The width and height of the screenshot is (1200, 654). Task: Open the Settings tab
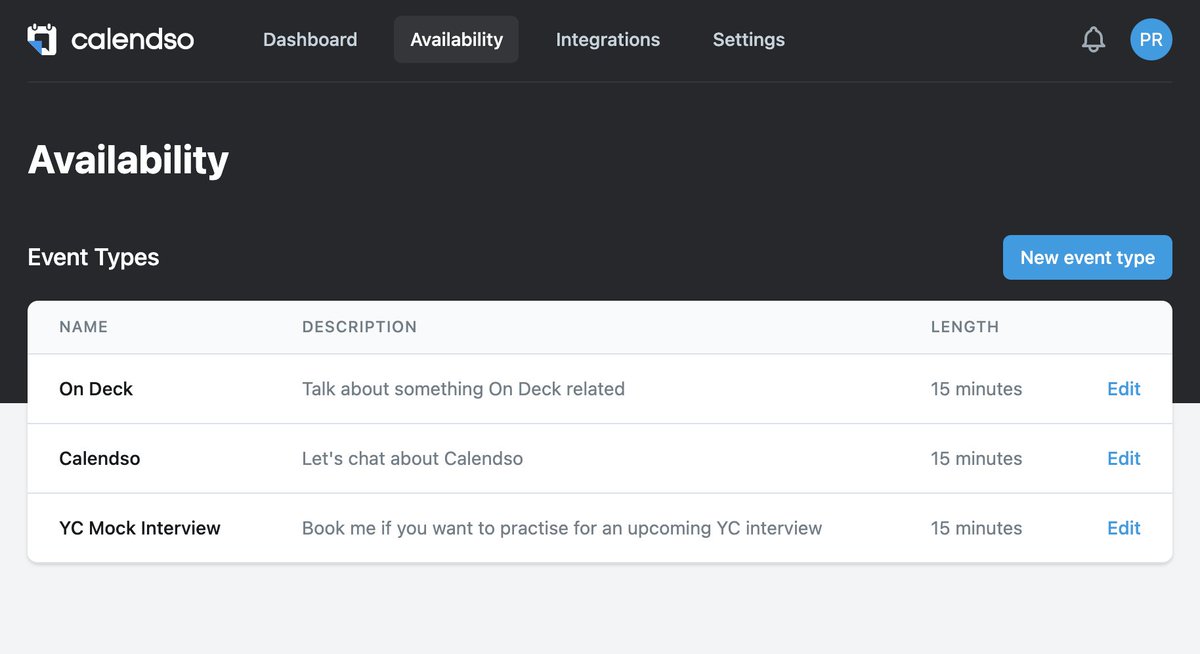pyautogui.click(x=749, y=40)
